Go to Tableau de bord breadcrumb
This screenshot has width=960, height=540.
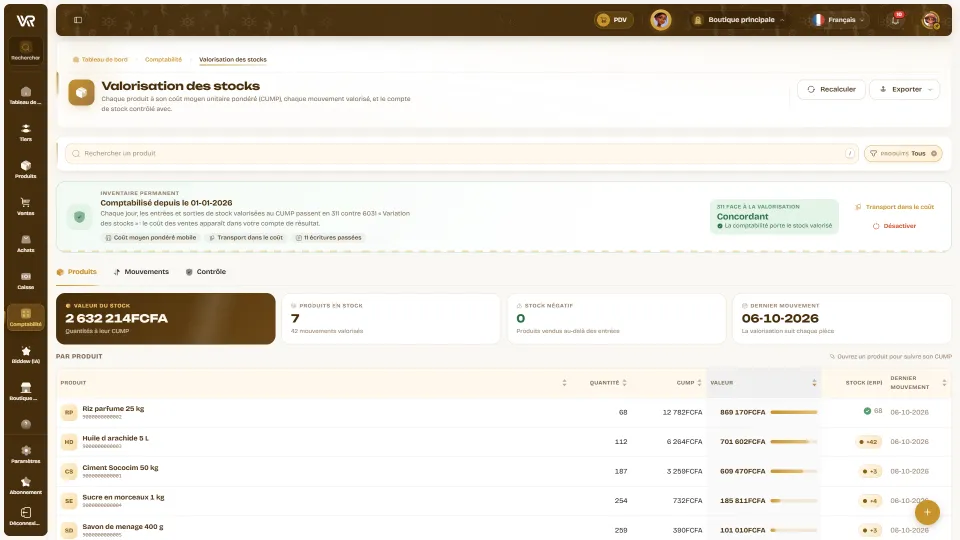coord(100,59)
